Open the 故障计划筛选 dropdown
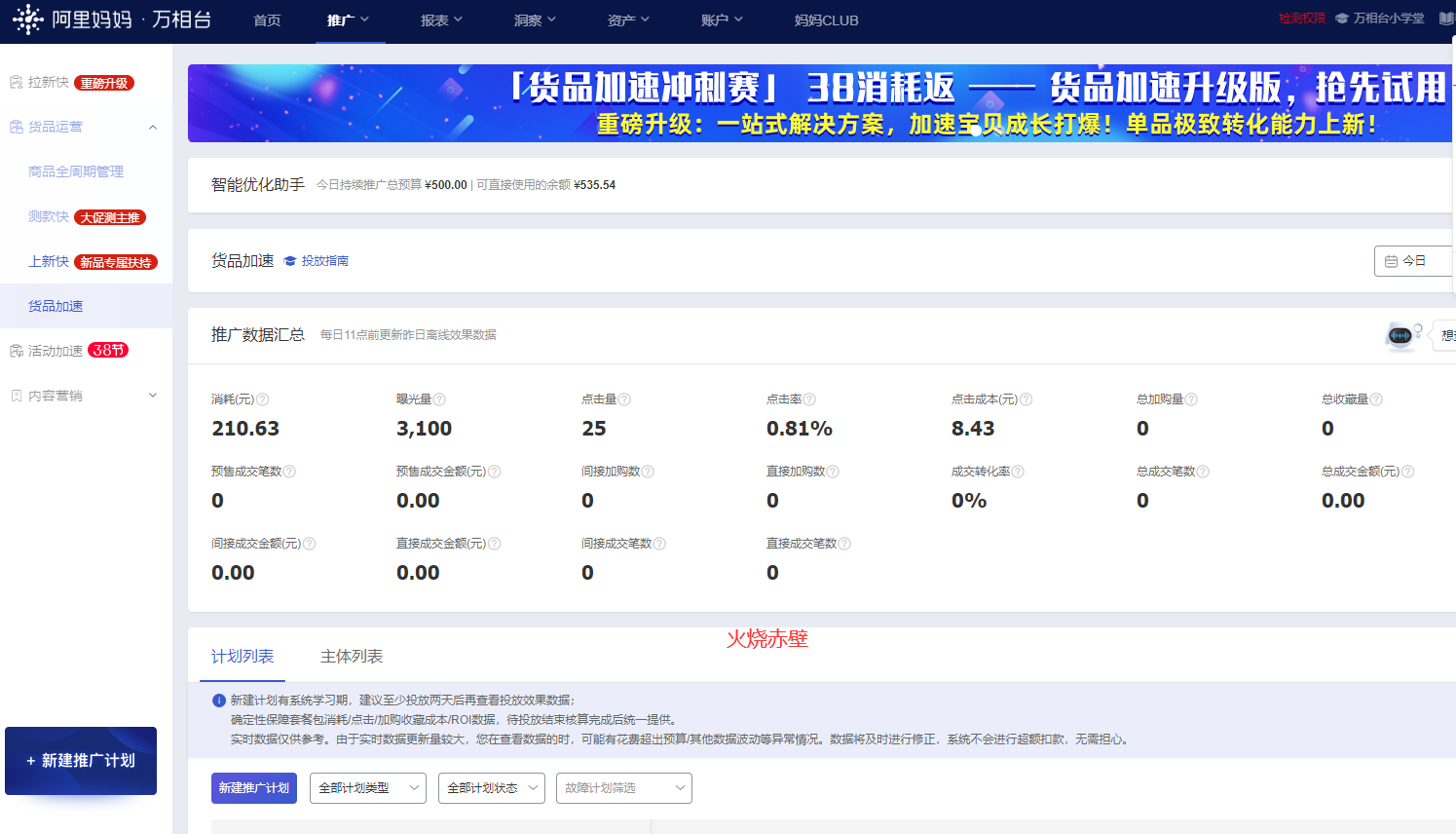 [x=624, y=788]
